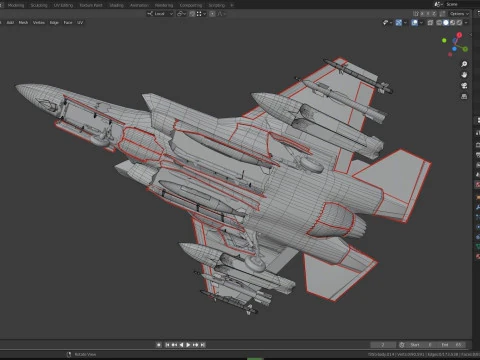
Task: Switch to material preview shading
Action: click(x=452, y=23)
